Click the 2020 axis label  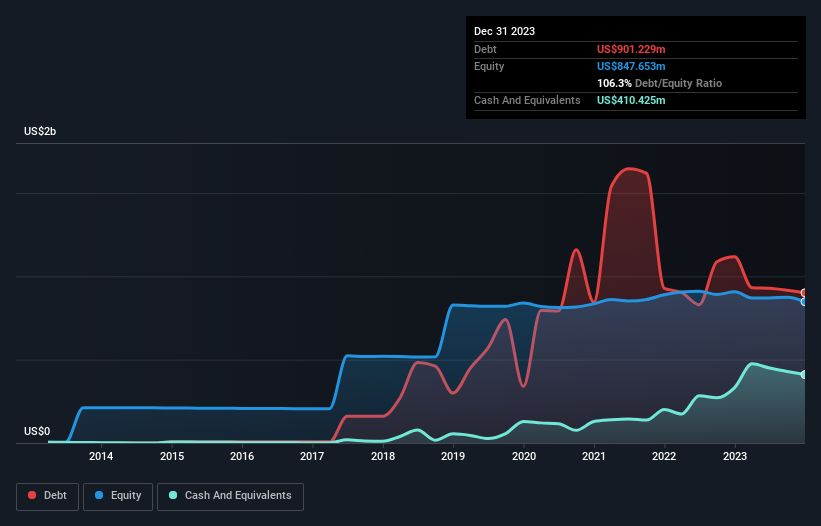coord(524,456)
